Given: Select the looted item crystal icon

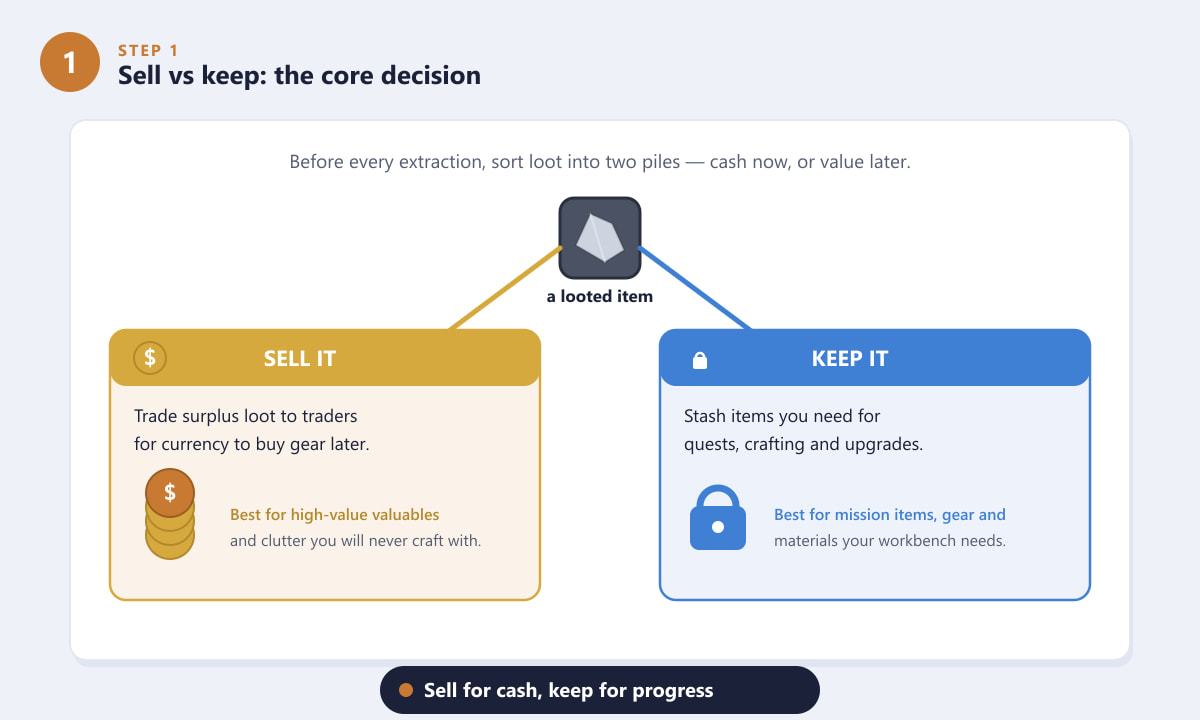Looking at the screenshot, I should pyautogui.click(x=600, y=238).
